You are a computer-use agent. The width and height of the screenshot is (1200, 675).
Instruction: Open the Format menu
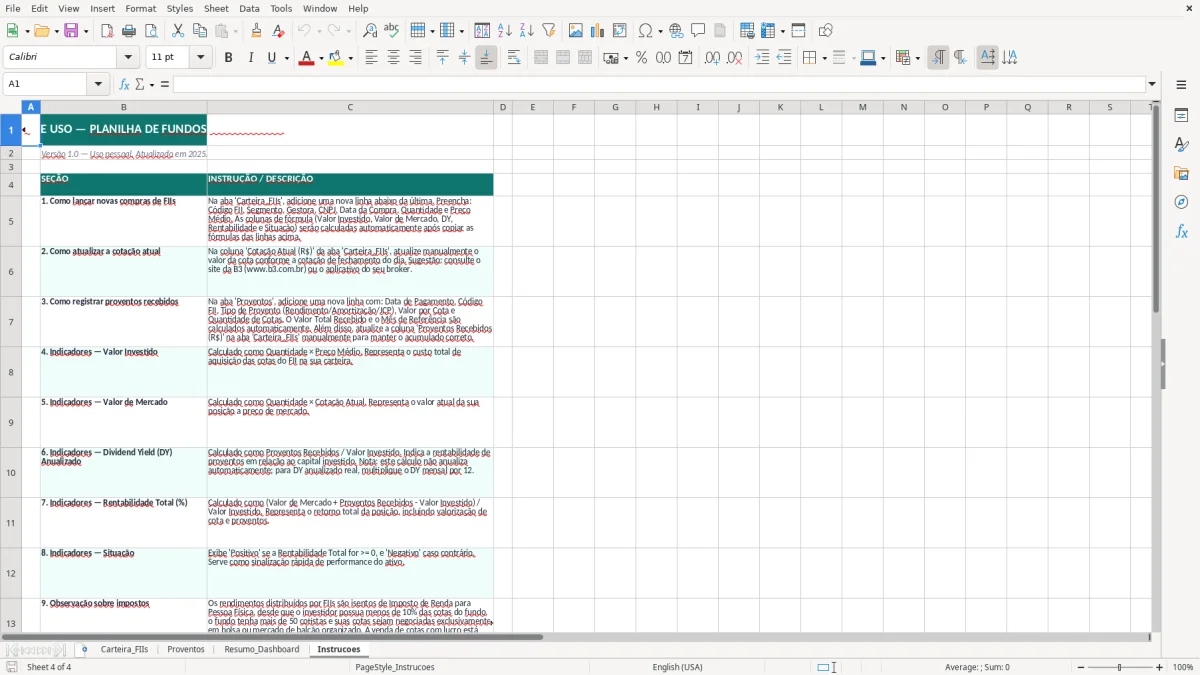pyautogui.click(x=140, y=8)
